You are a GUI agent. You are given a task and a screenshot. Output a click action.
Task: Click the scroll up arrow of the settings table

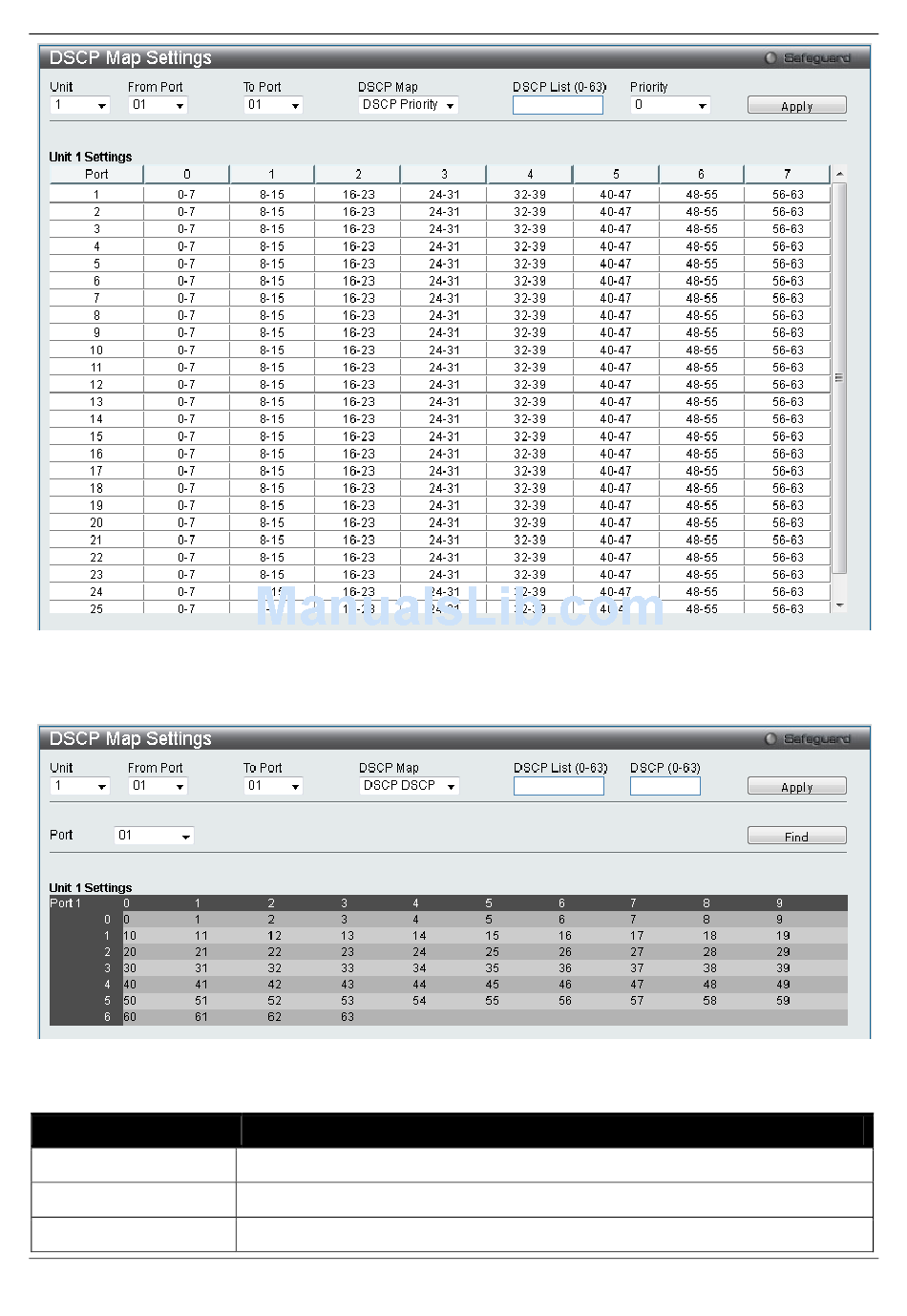(839, 174)
